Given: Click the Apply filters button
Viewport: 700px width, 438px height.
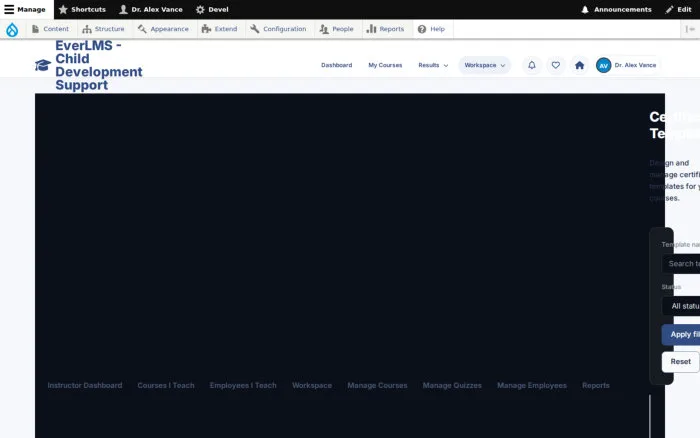Looking at the screenshot, I should tap(681, 334).
